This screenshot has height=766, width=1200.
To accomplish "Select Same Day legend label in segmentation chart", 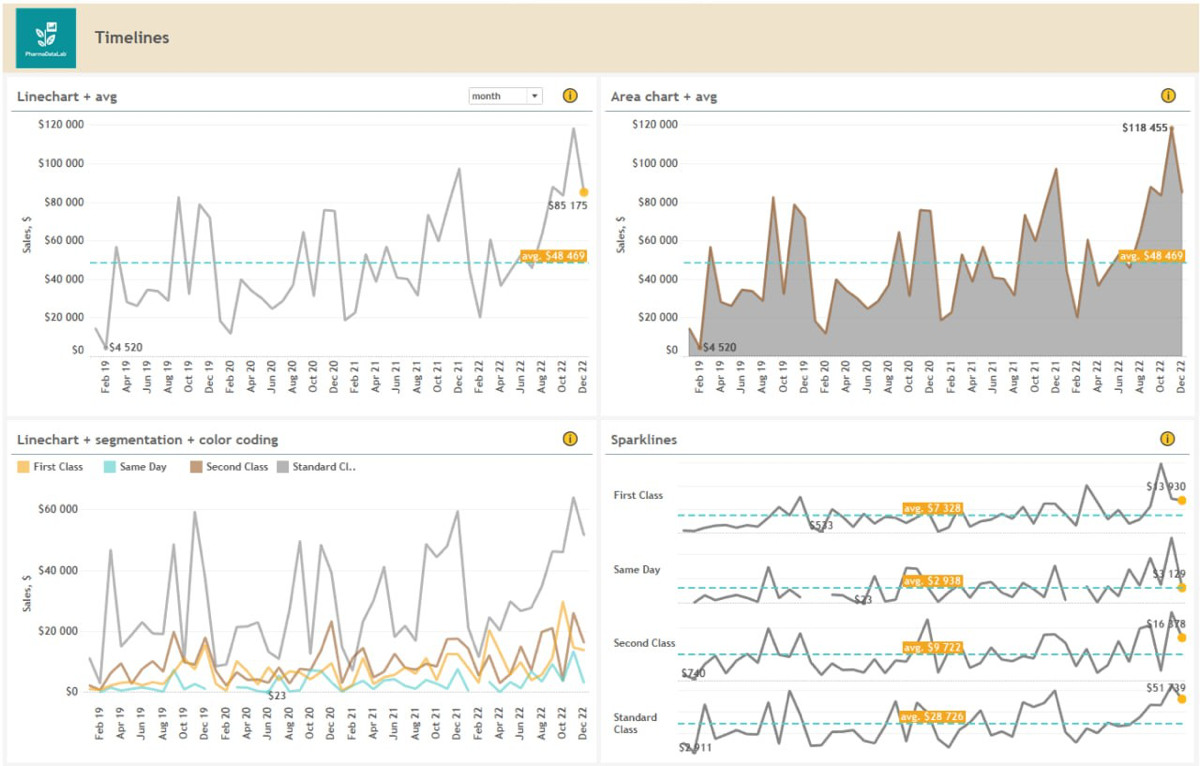I will [143, 467].
